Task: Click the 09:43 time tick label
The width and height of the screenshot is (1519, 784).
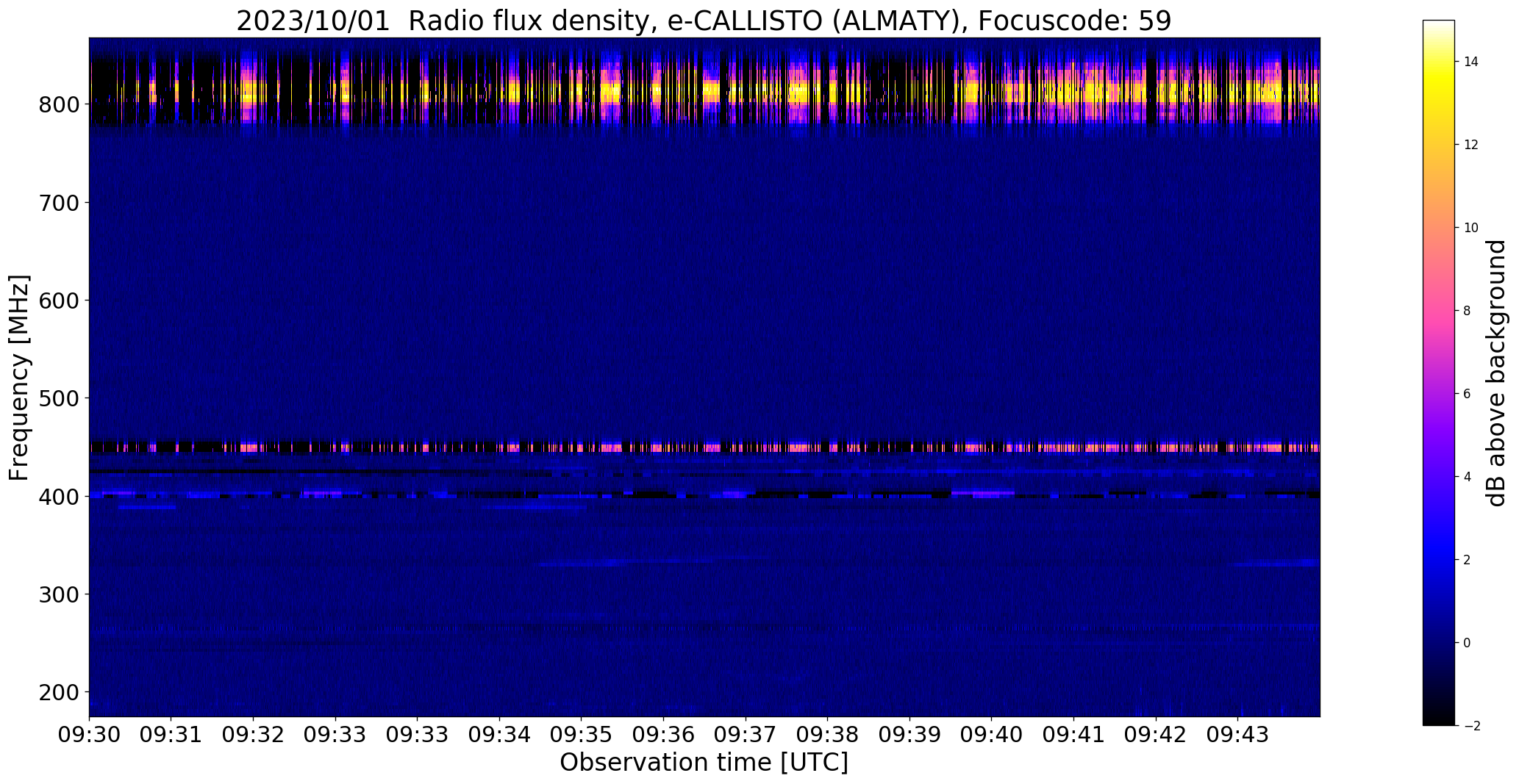Action: (x=1238, y=735)
